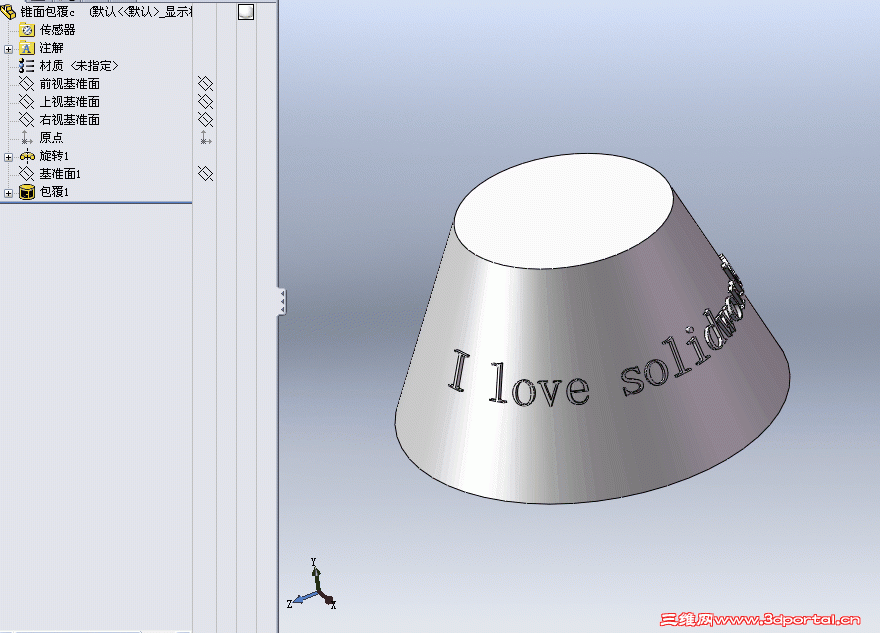Select the 包覆1 wrap feature icon
This screenshot has height=633, width=880.
coord(27,191)
